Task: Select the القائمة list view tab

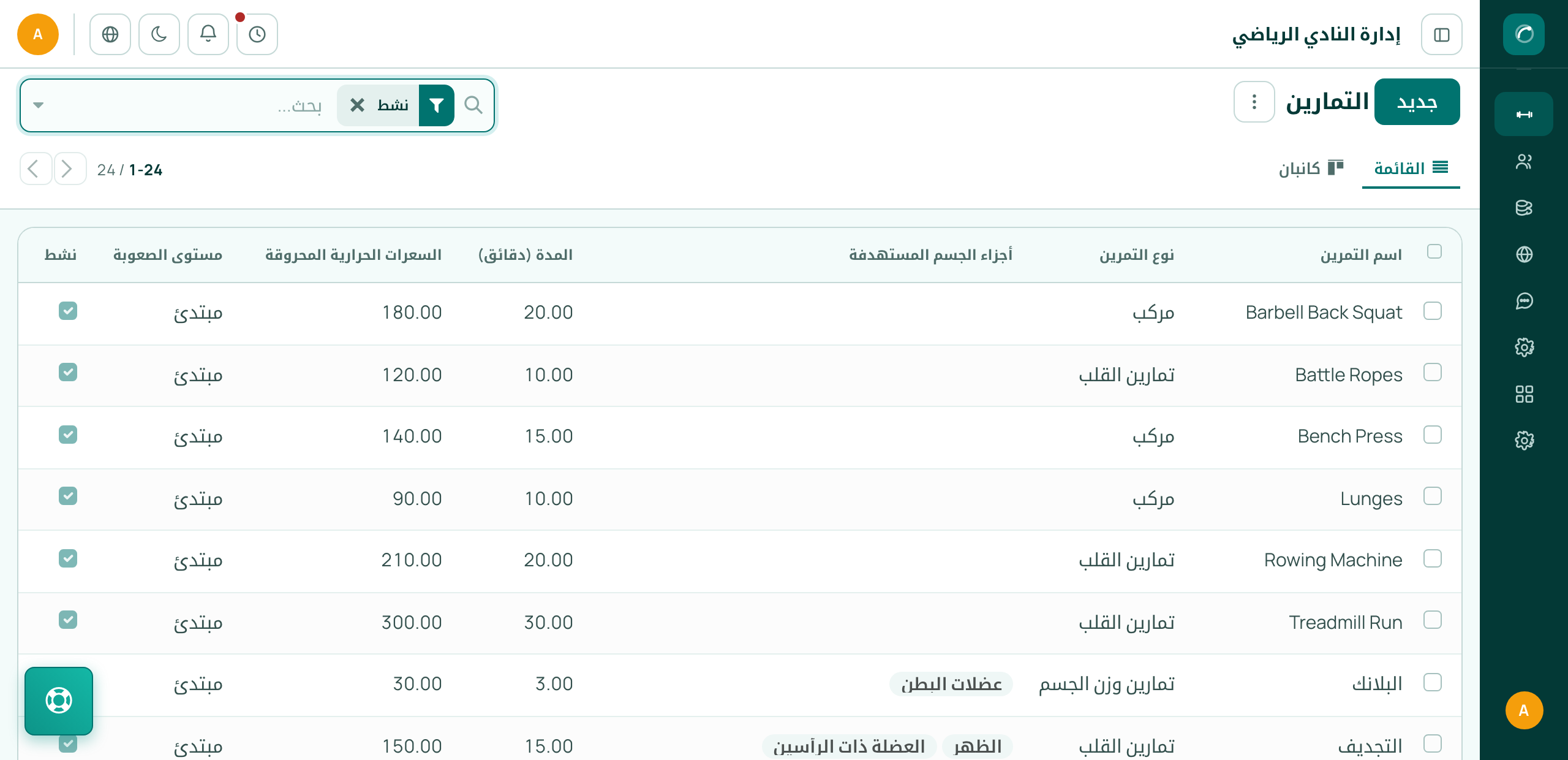Action: (x=1411, y=168)
